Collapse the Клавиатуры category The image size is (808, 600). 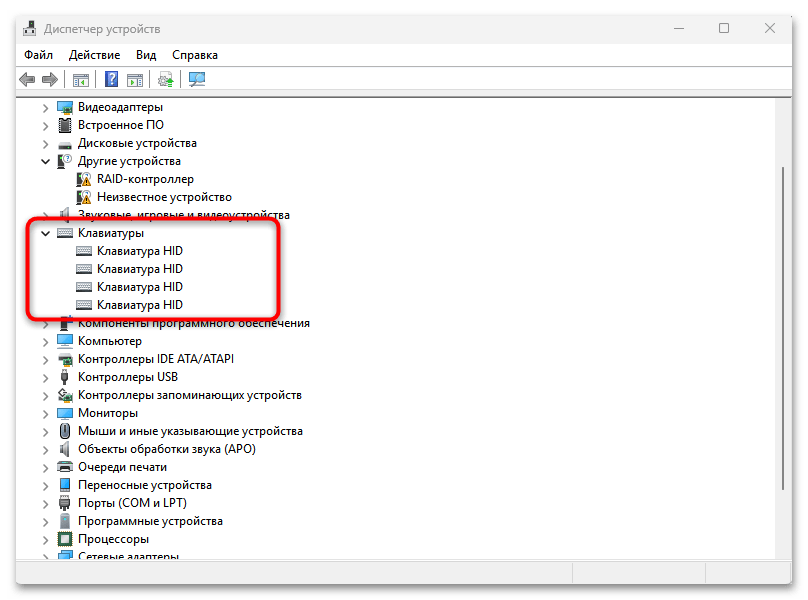[x=45, y=233]
